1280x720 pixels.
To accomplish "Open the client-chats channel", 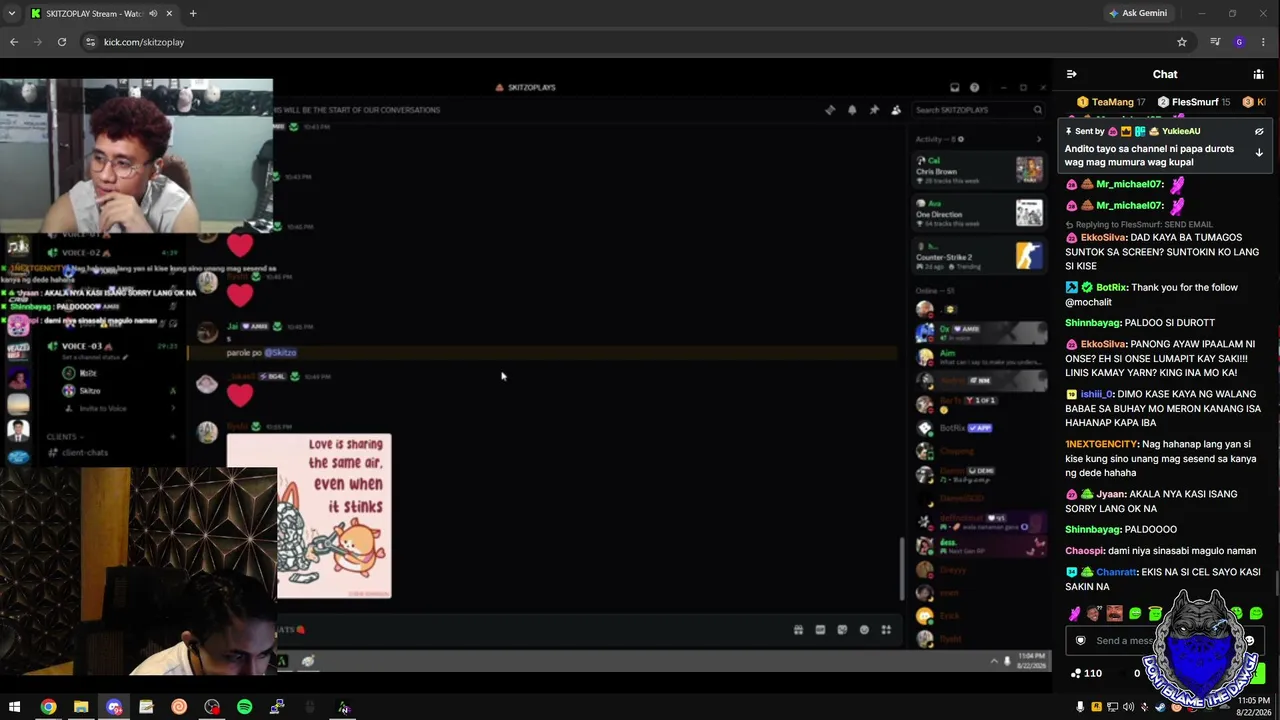I will (85, 453).
